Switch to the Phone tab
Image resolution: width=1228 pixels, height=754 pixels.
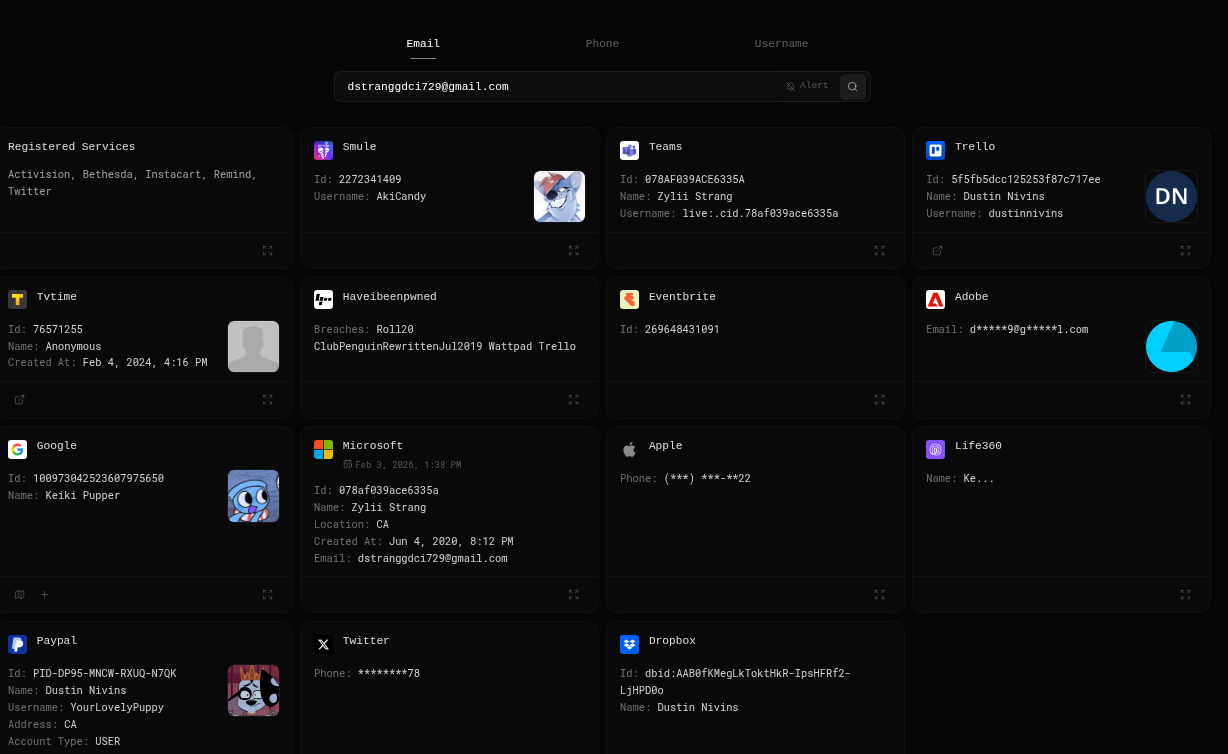602,44
